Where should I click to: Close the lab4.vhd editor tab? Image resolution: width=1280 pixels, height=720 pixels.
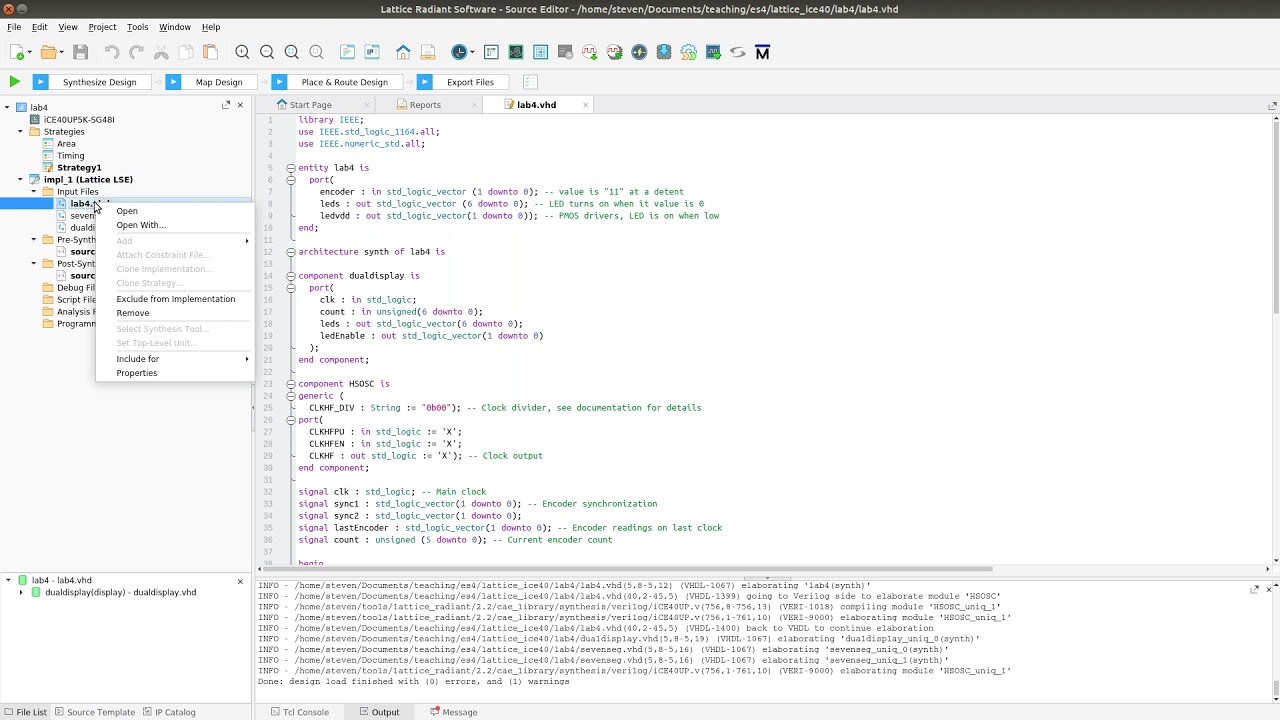(x=586, y=105)
